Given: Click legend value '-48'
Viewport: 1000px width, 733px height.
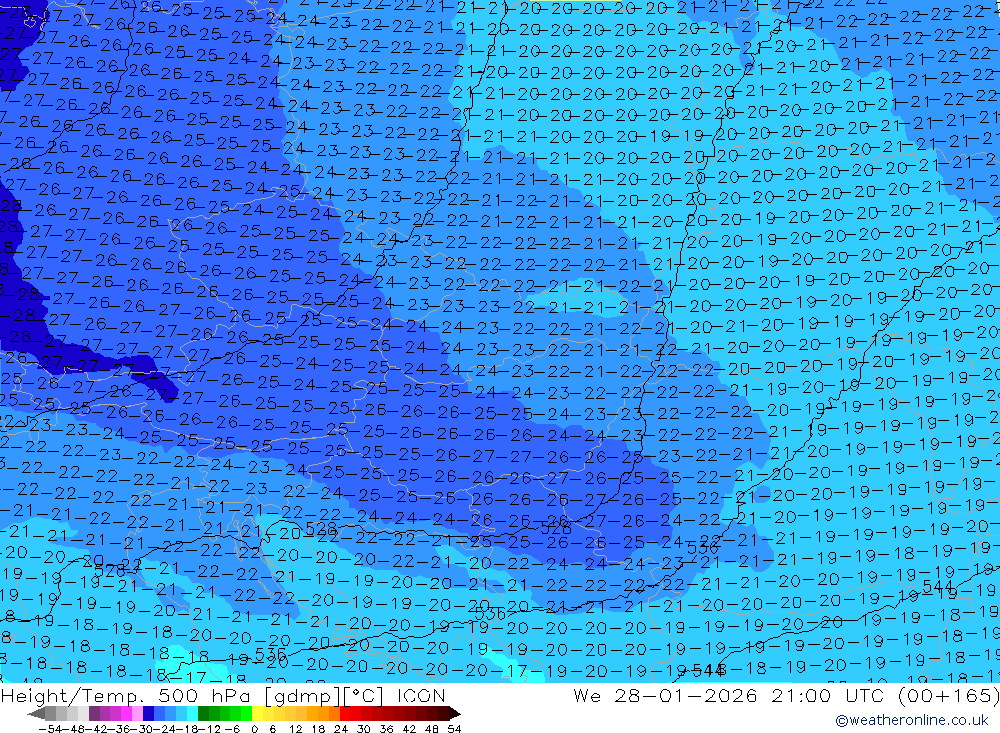Looking at the screenshot, I should point(74,729).
